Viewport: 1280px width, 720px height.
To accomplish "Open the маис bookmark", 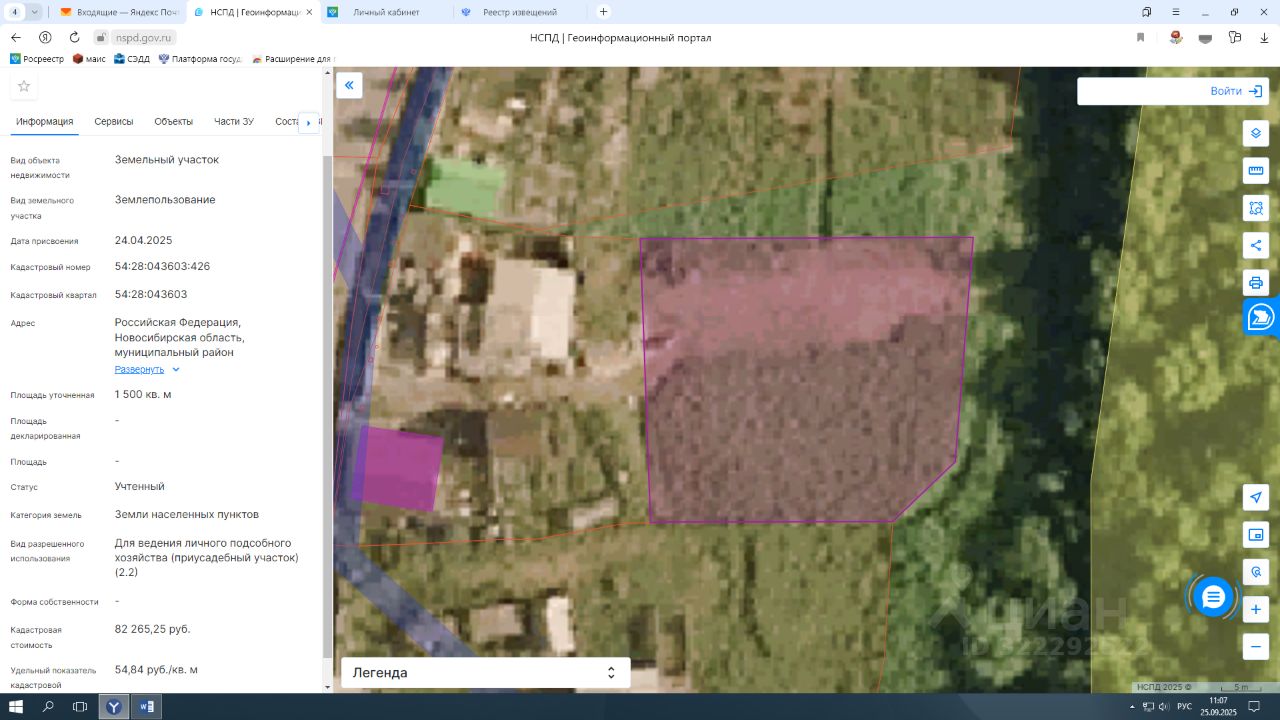I will tap(89, 59).
